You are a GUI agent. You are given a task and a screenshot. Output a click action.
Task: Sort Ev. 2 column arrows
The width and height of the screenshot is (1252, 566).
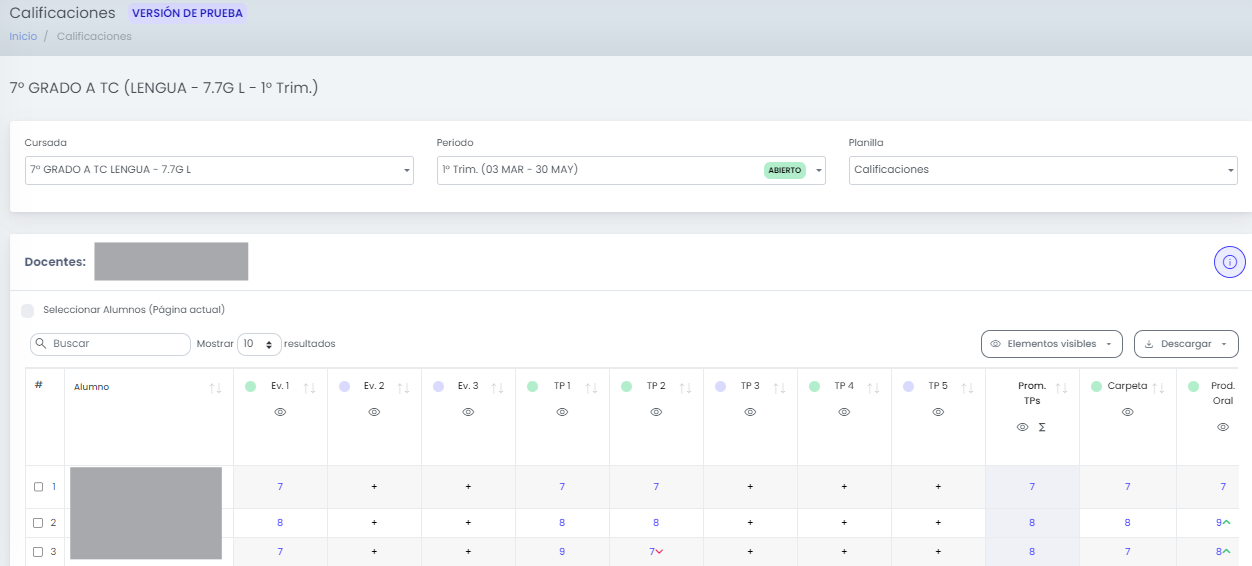point(404,388)
